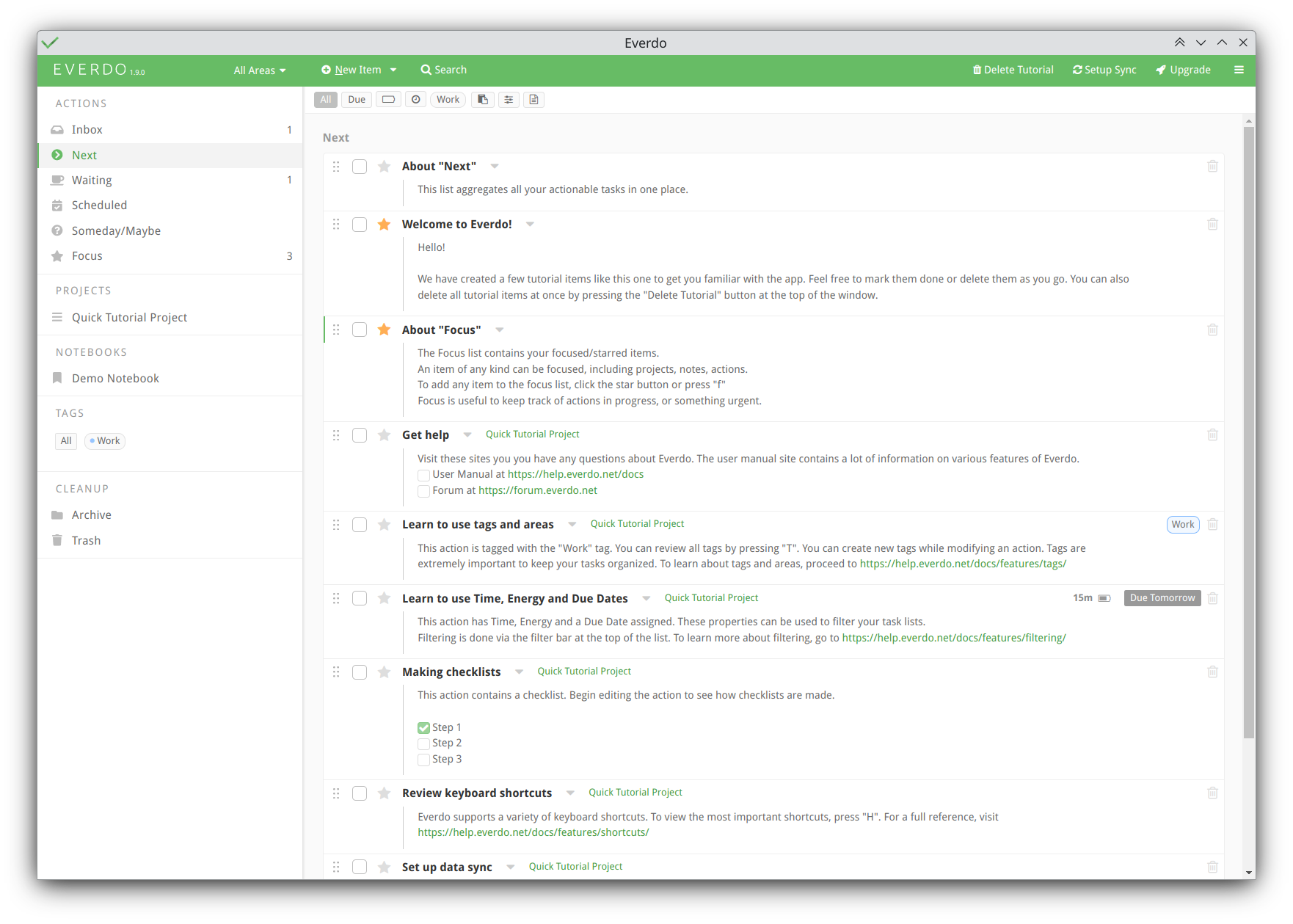Go to Someday/Maybe in the sidebar
The image size is (1293, 924).
coord(116,231)
